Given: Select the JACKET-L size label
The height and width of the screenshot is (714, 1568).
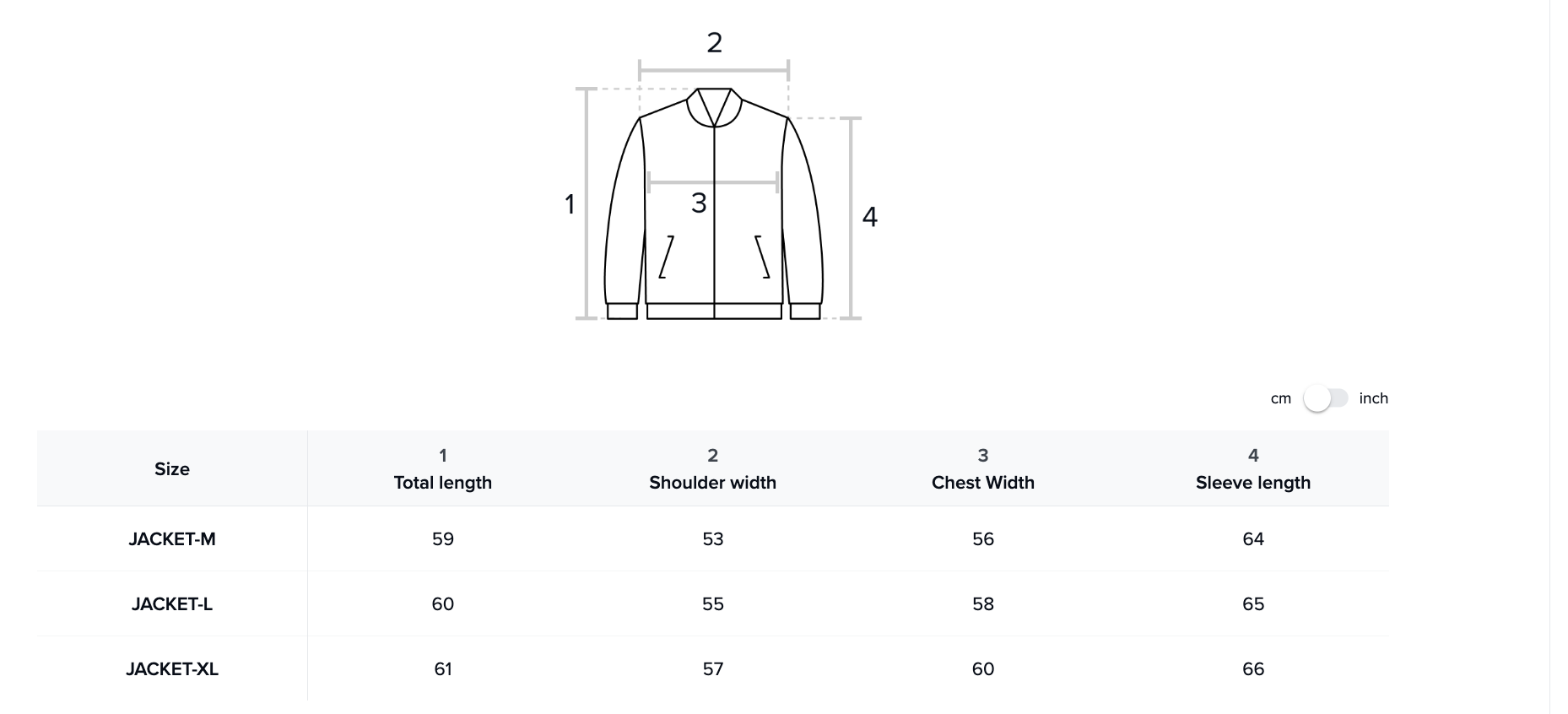Looking at the screenshot, I should click(x=172, y=604).
